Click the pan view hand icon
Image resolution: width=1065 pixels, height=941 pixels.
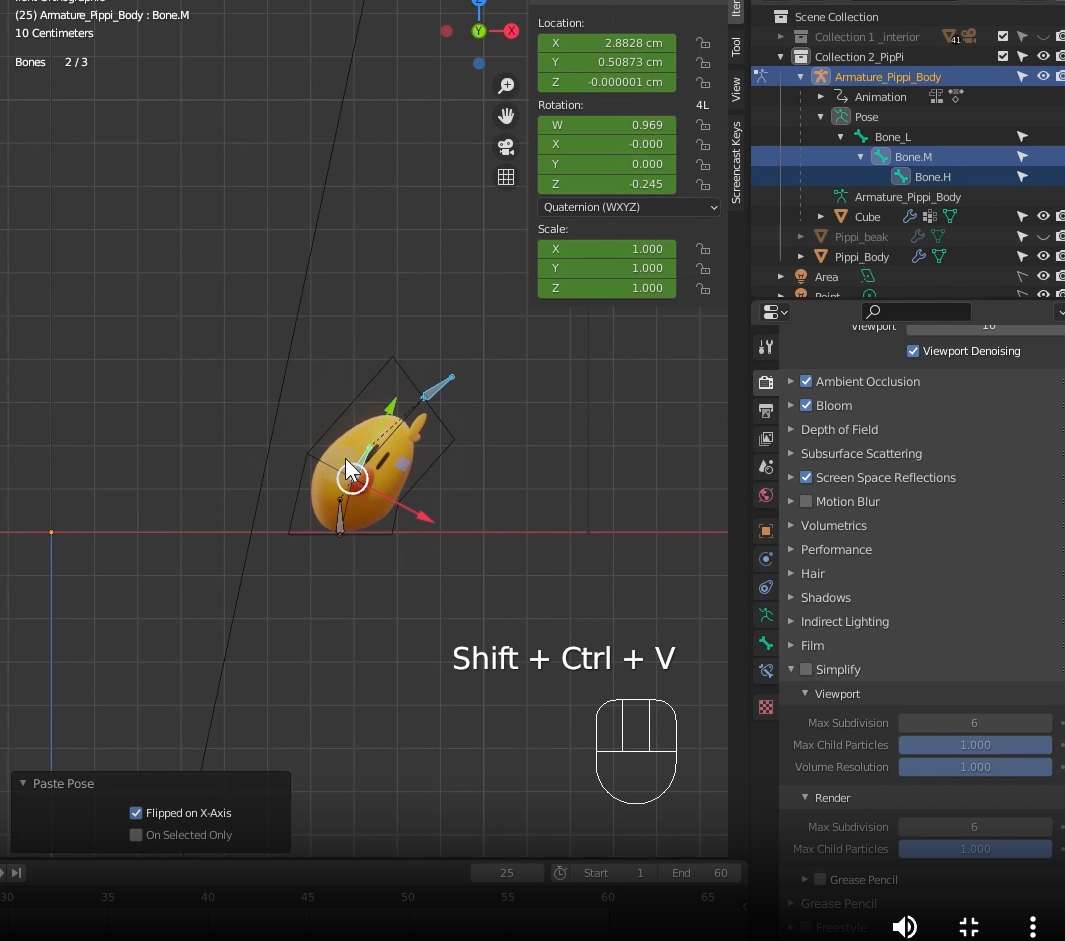(506, 116)
